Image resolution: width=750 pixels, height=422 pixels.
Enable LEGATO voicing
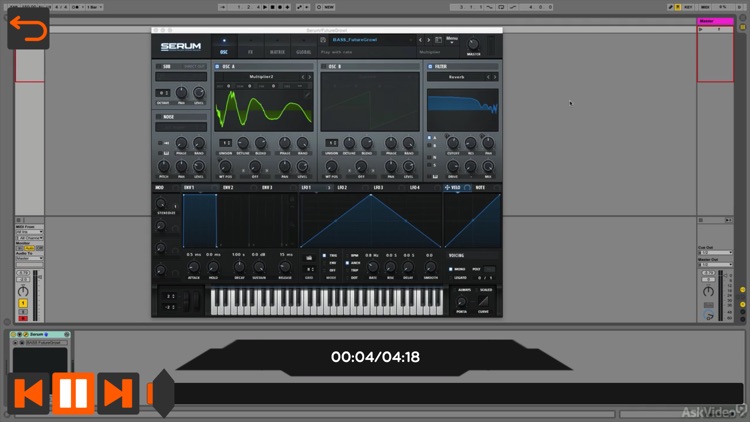pos(451,278)
